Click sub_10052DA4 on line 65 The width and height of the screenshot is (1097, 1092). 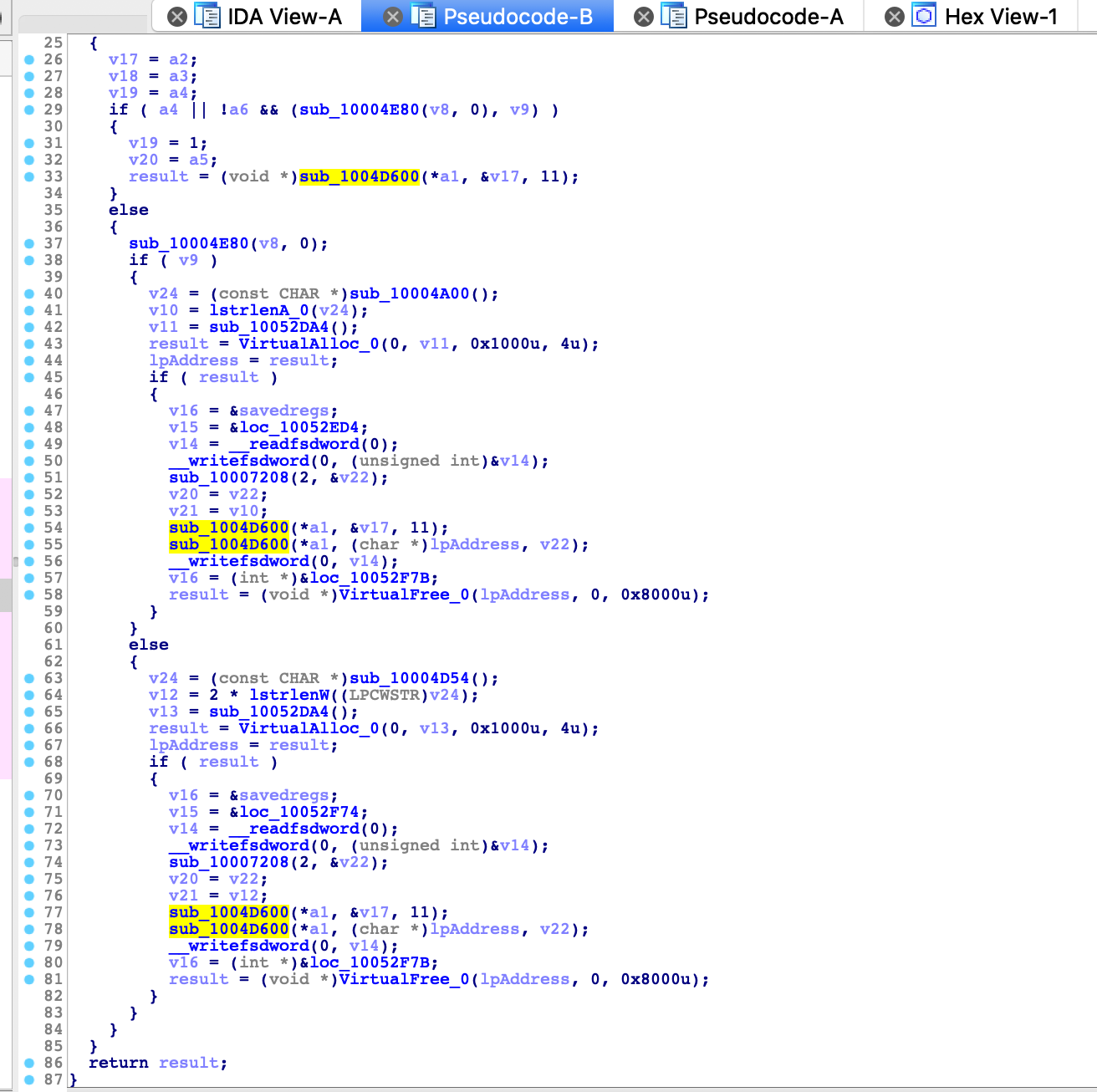click(269, 712)
